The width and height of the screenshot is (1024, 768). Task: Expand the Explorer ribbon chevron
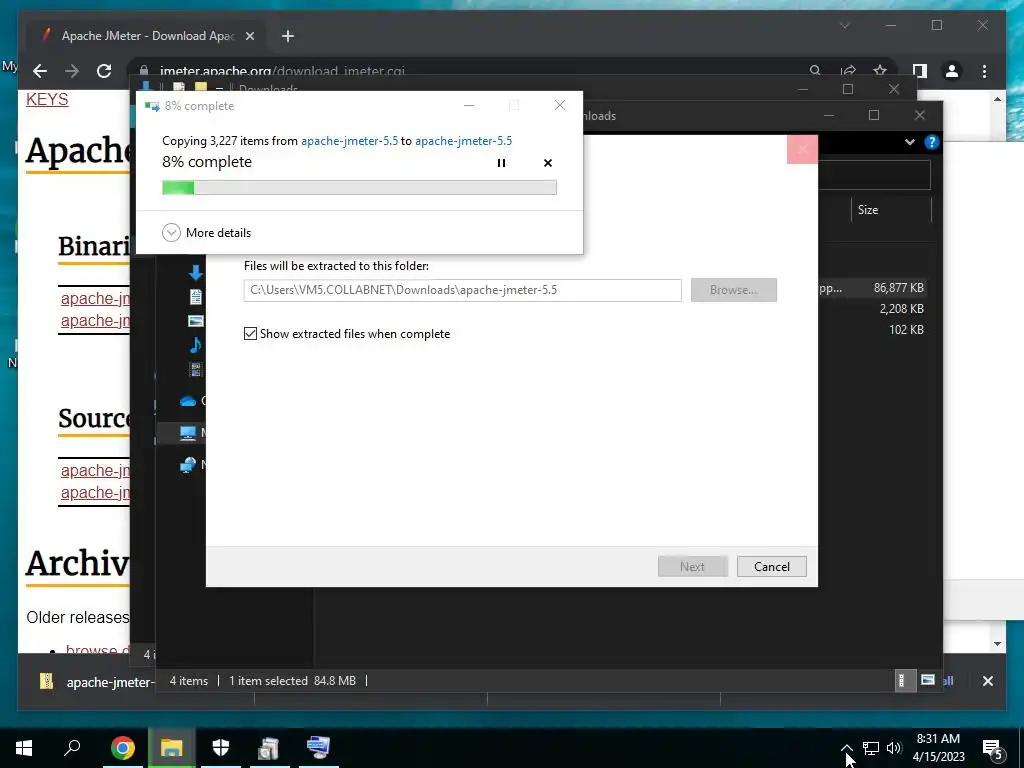(x=910, y=142)
